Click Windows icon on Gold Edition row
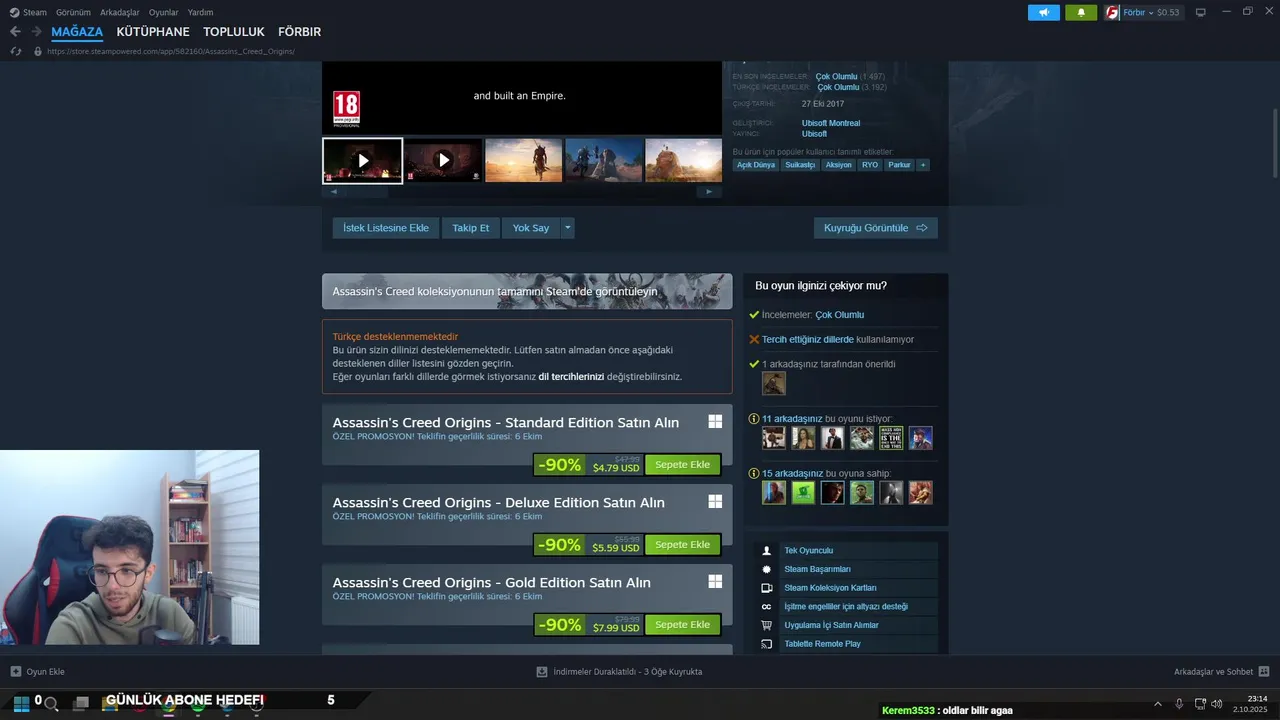1280x720 pixels. 715,582
